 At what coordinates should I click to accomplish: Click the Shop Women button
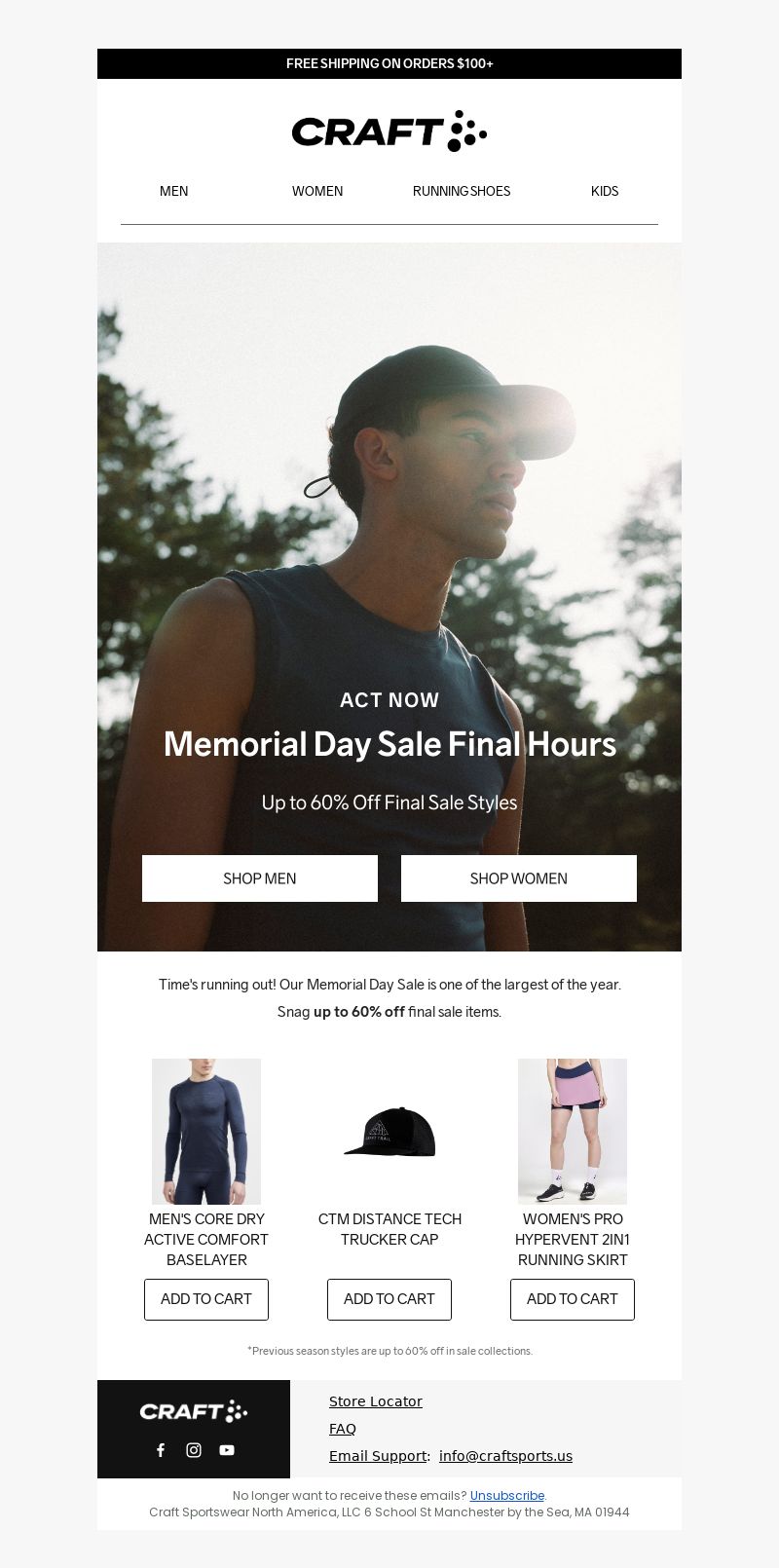[x=519, y=878]
